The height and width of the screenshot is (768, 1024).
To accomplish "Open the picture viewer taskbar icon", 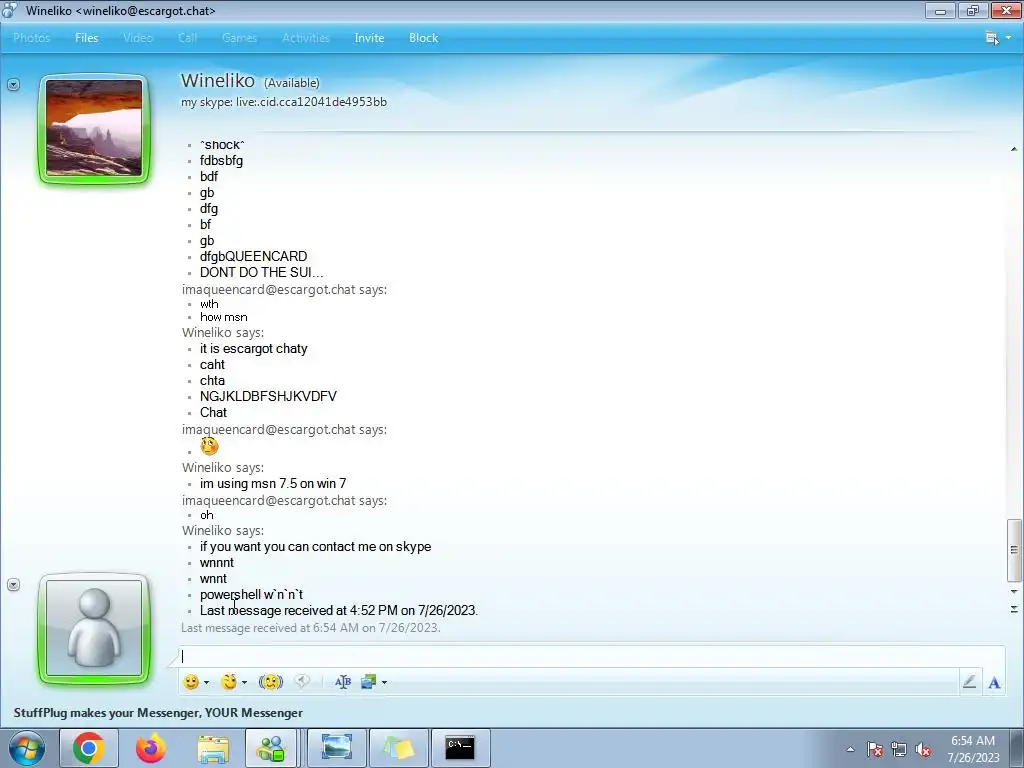I will coord(336,748).
